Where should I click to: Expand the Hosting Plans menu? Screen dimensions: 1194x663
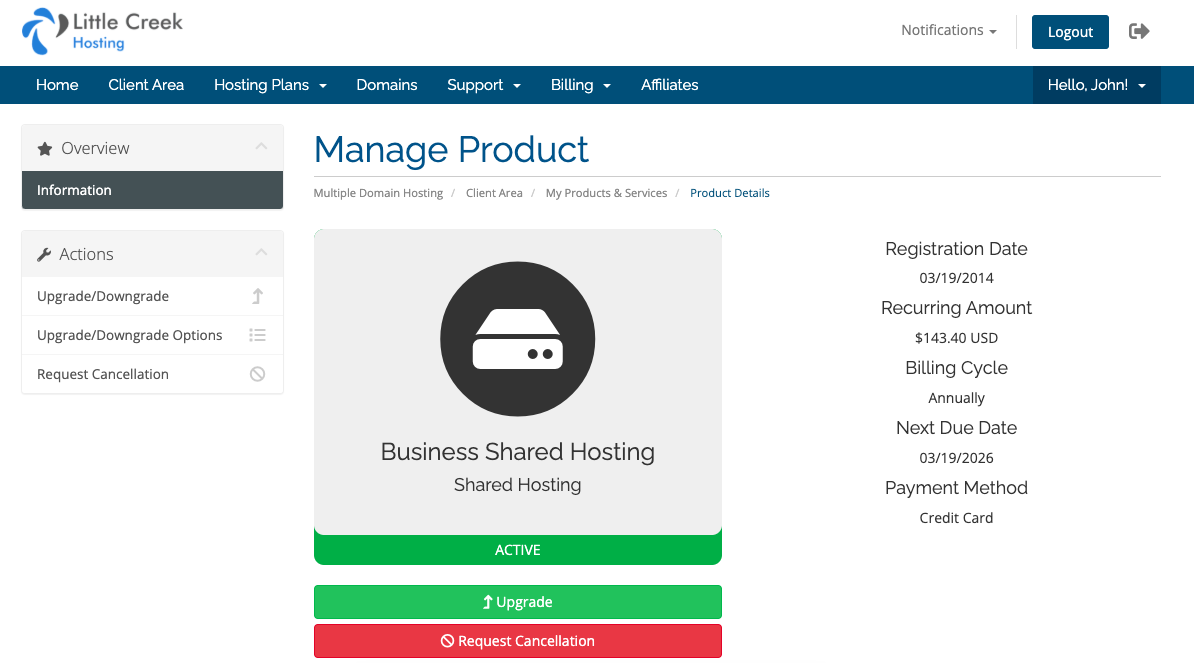270,85
